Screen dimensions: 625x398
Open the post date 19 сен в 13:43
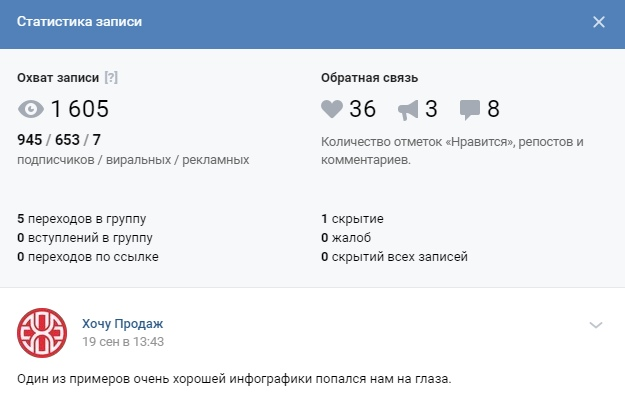pyautogui.click(x=123, y=342)
